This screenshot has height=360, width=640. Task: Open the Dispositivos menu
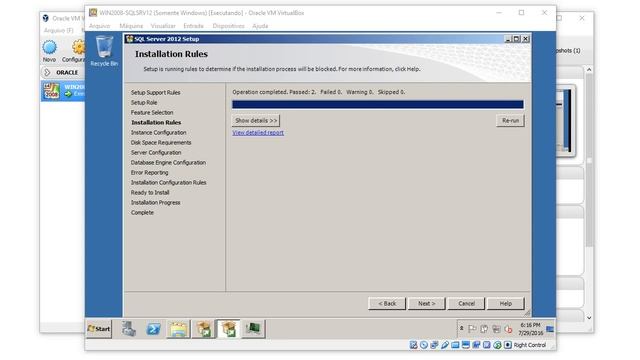228,26
